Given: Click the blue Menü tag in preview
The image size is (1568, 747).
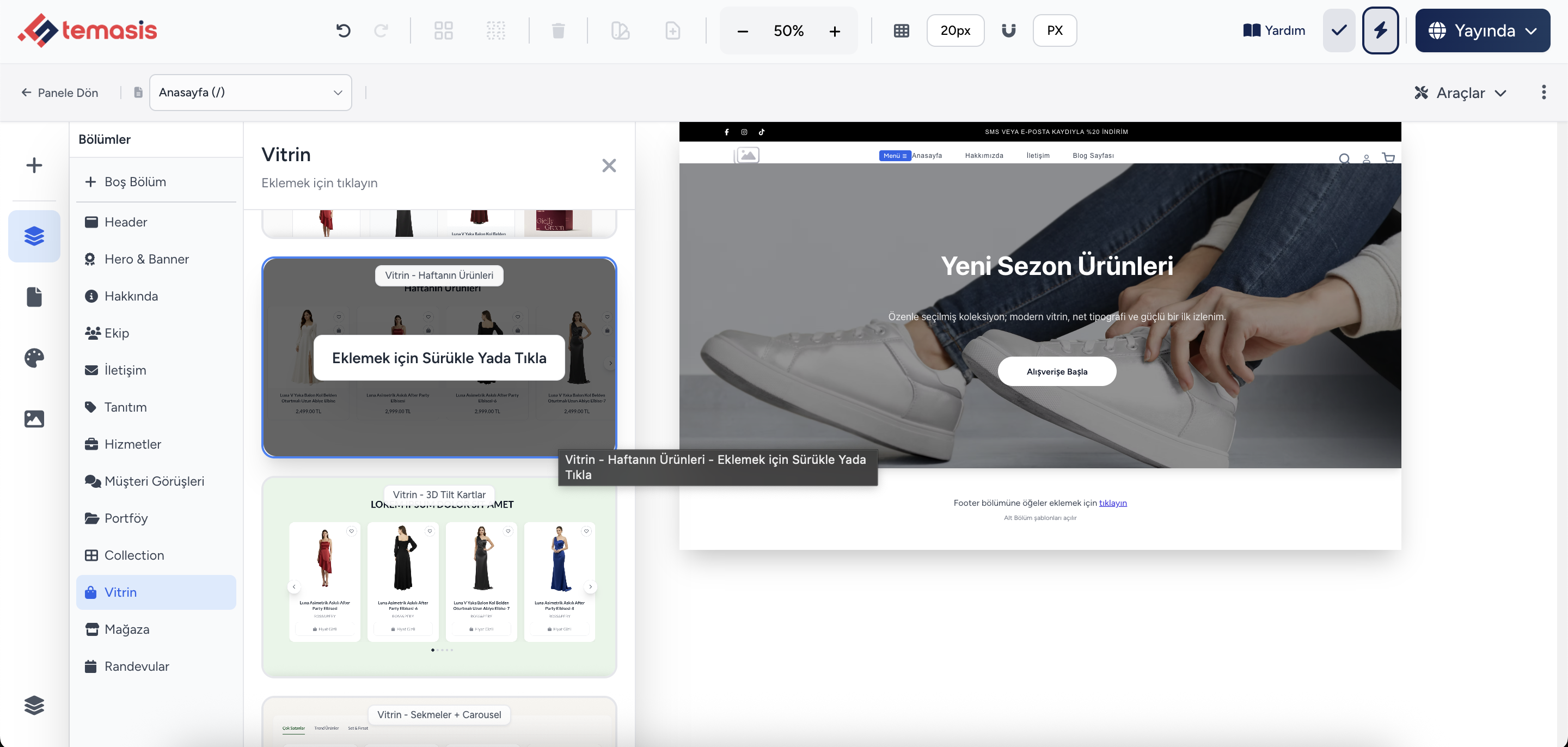Looking at the screenshot, I should click(895, 156).
